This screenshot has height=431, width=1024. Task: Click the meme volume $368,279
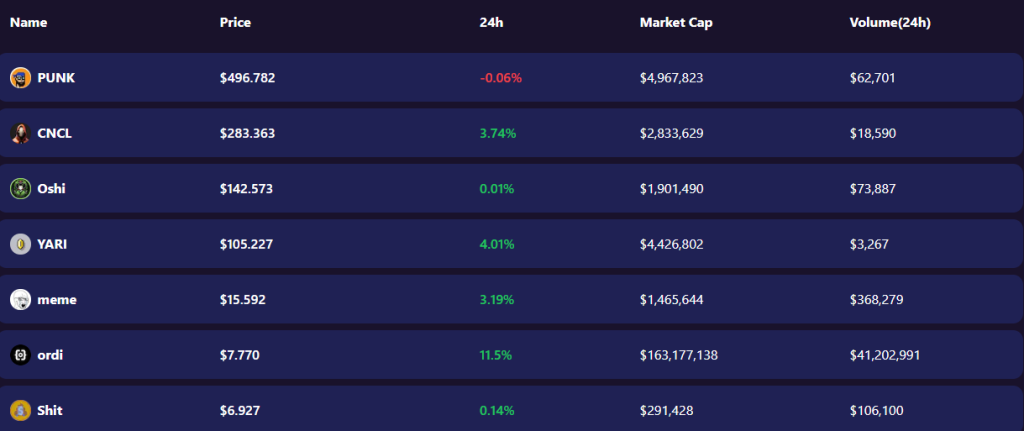coord(875,300)
